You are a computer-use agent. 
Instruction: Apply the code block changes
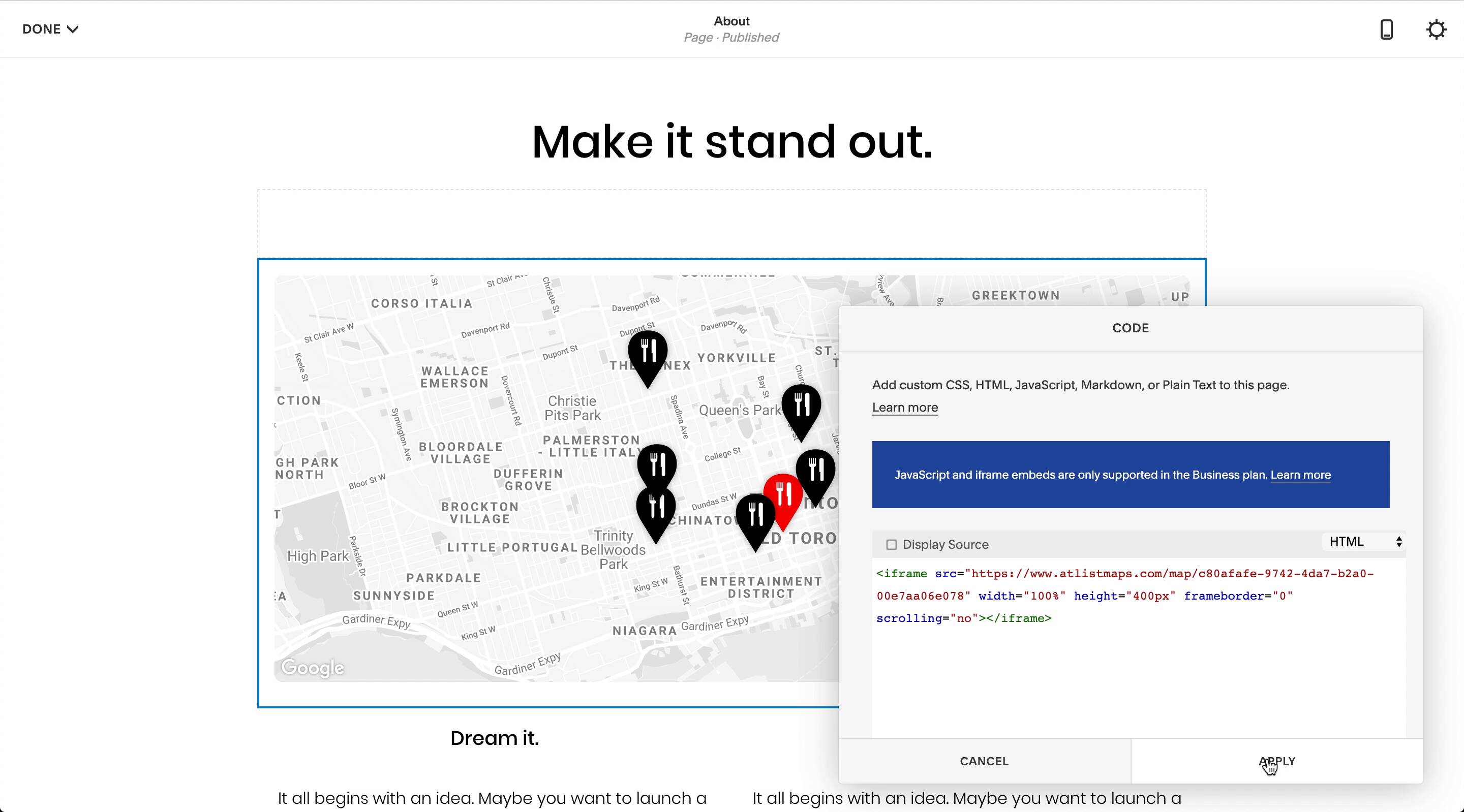(x=1276, y=761)
